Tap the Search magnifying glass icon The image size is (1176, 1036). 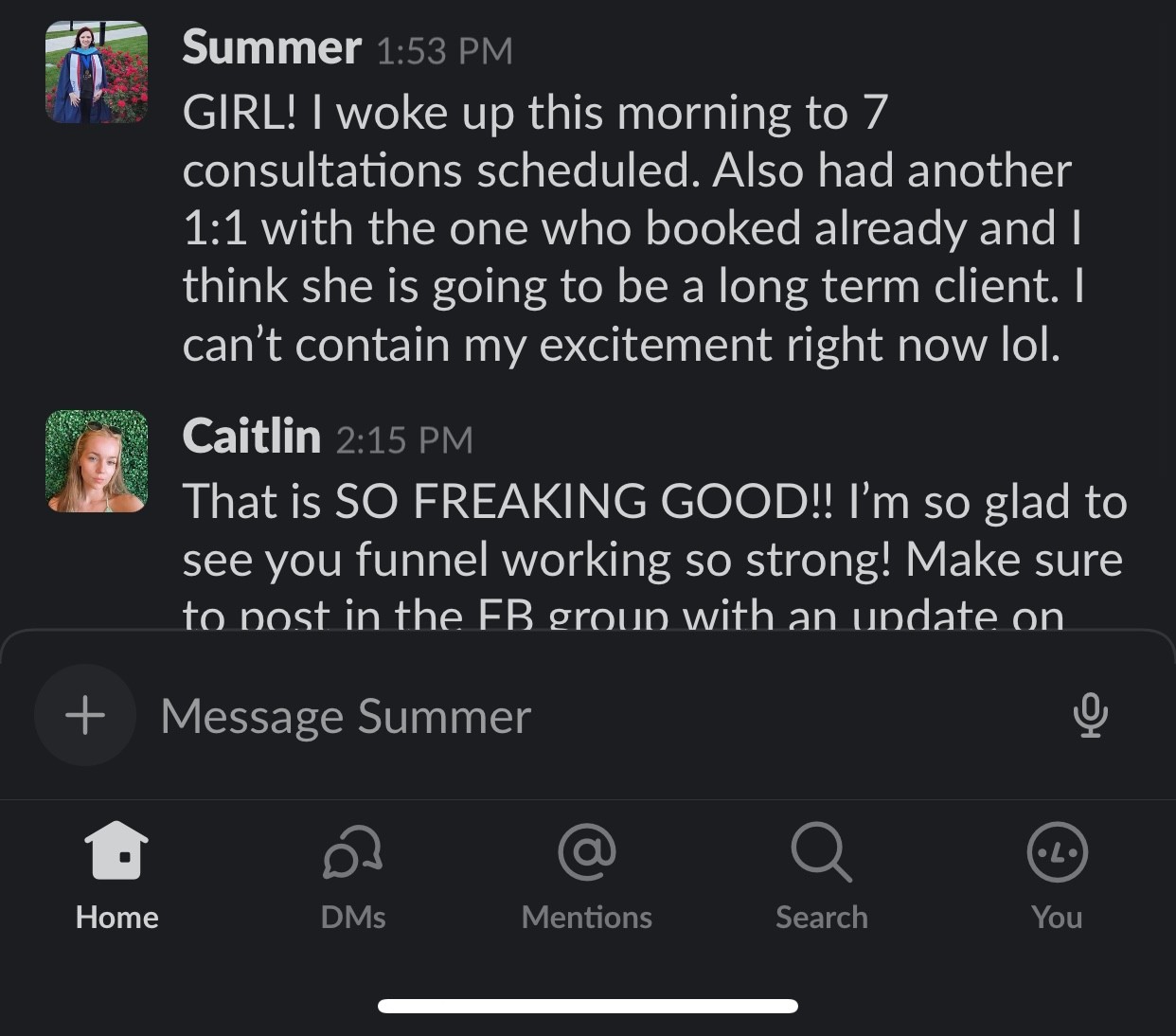(821, 851)
